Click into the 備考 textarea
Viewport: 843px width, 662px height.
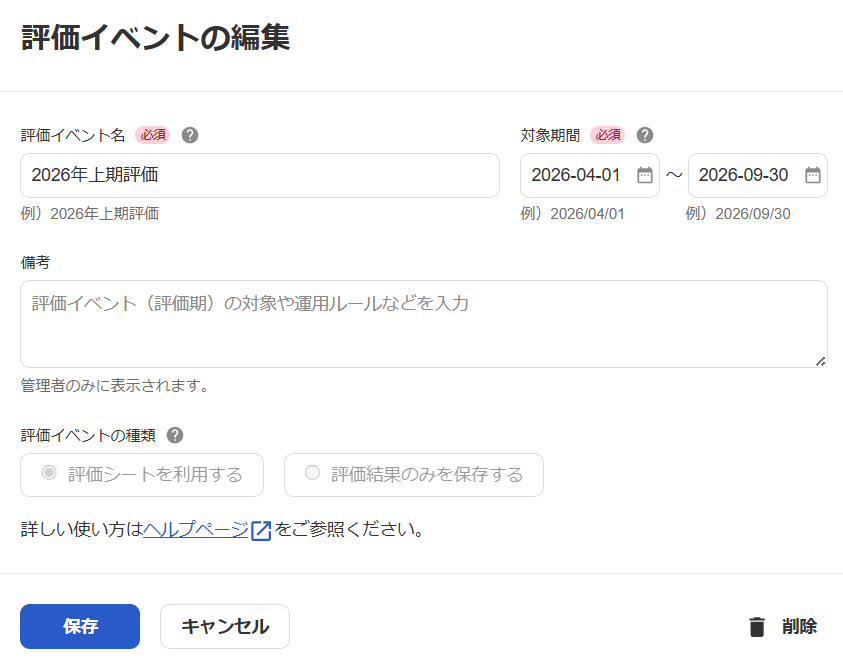424,324
